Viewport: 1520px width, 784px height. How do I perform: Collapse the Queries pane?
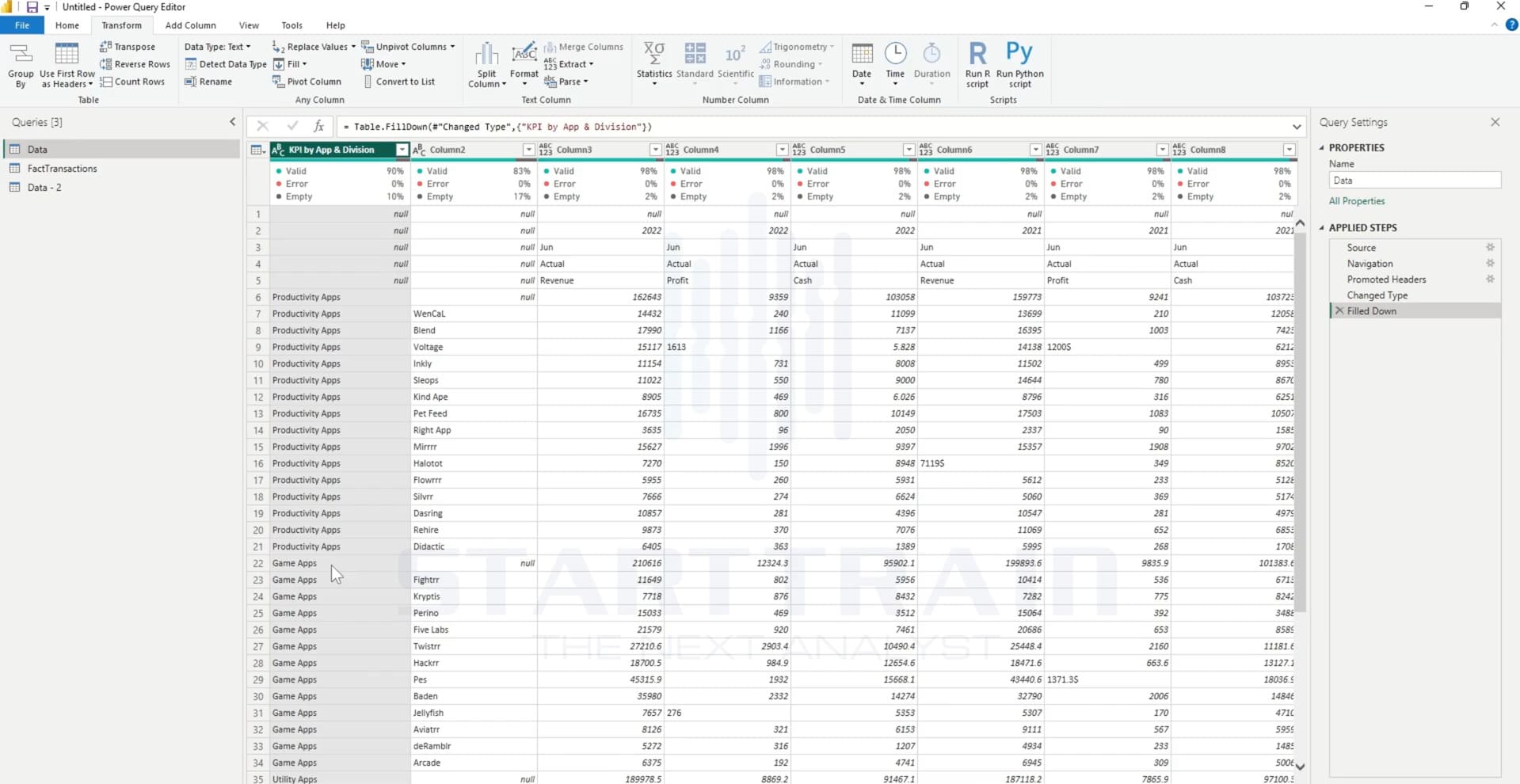(x=232, y=122)
